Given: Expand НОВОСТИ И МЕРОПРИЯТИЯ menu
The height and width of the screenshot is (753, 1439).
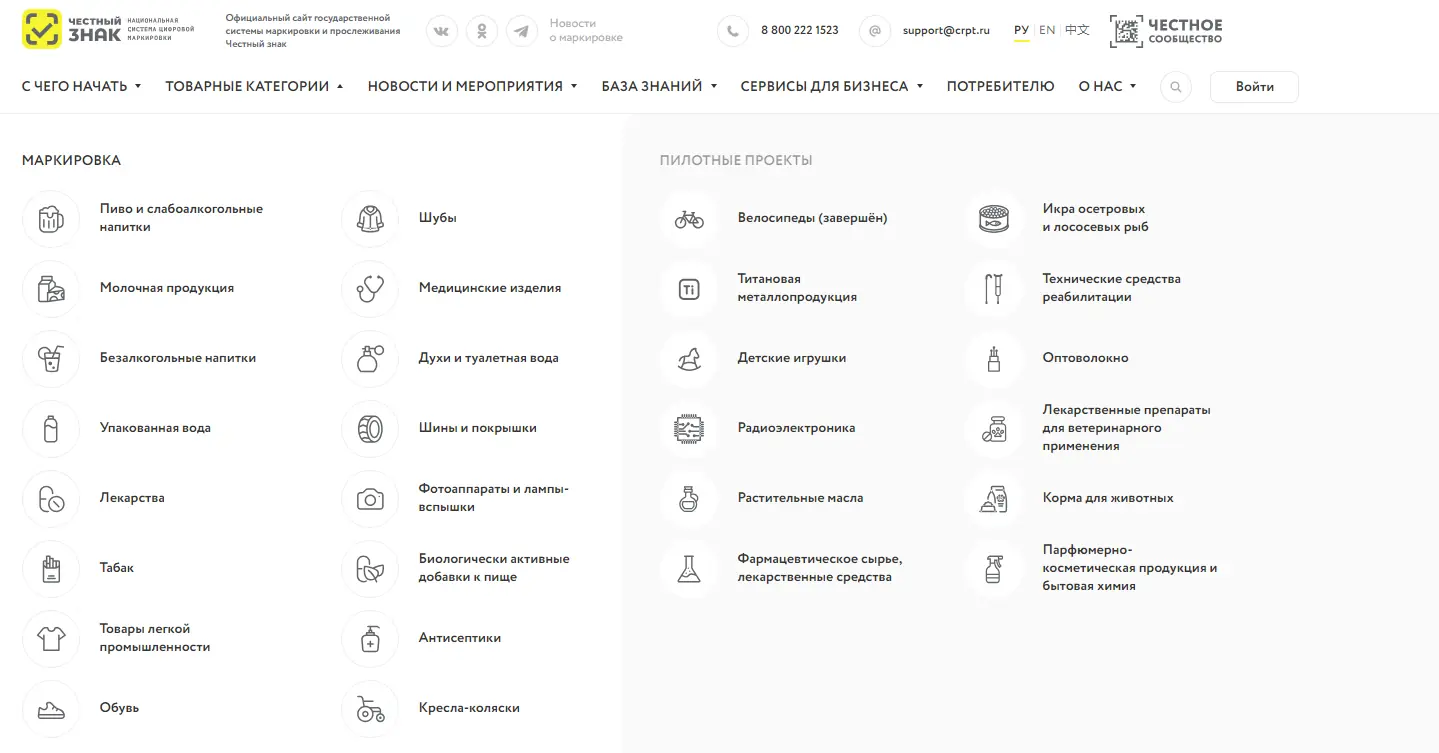Looking at the screenshot, I should pos(472,87).
